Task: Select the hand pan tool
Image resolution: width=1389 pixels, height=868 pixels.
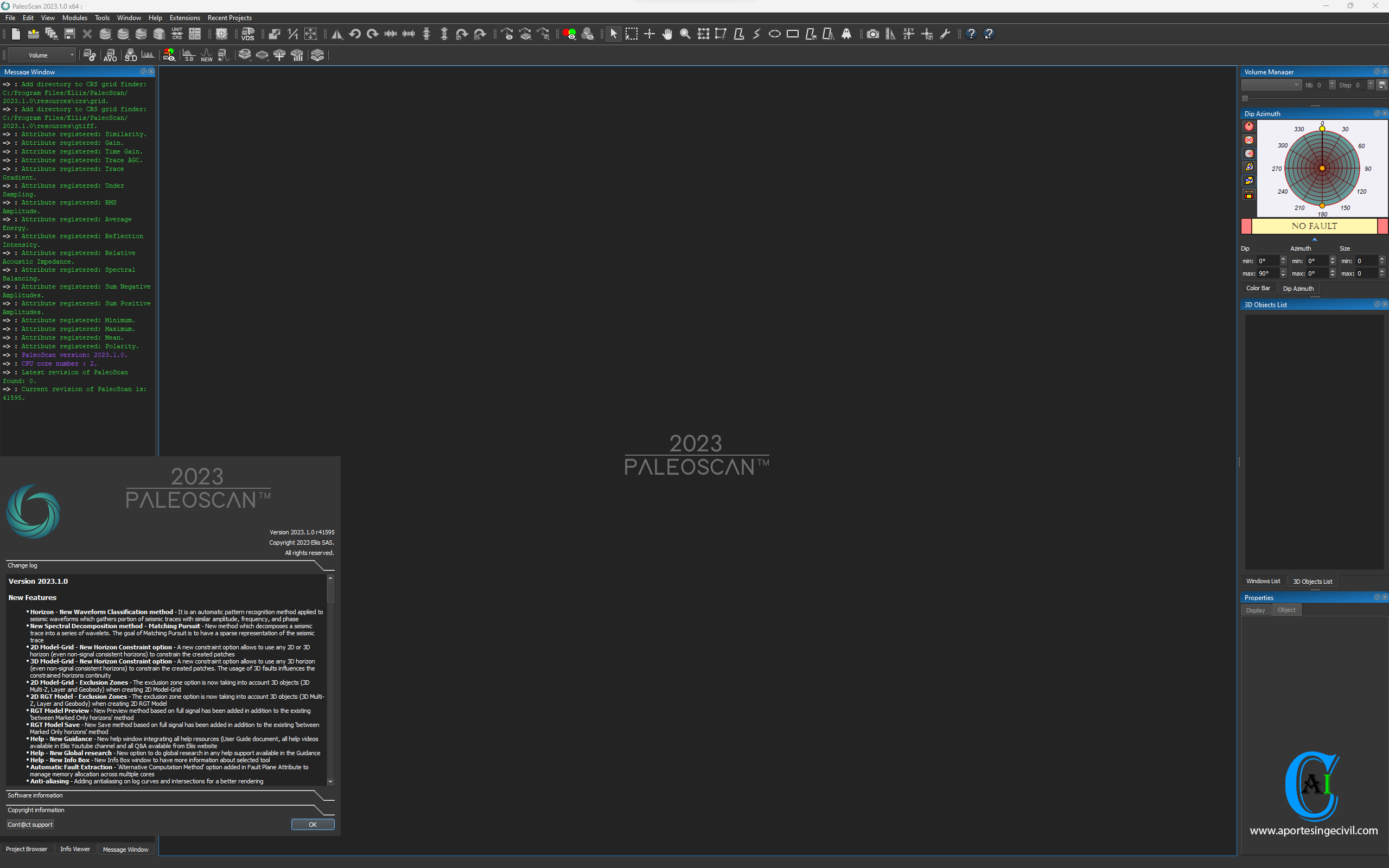Action: pos(667,34)
